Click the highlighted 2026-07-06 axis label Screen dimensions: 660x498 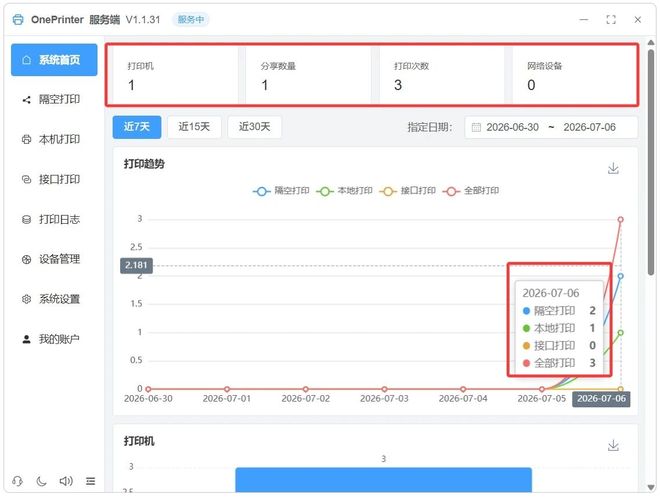[601, 399]
